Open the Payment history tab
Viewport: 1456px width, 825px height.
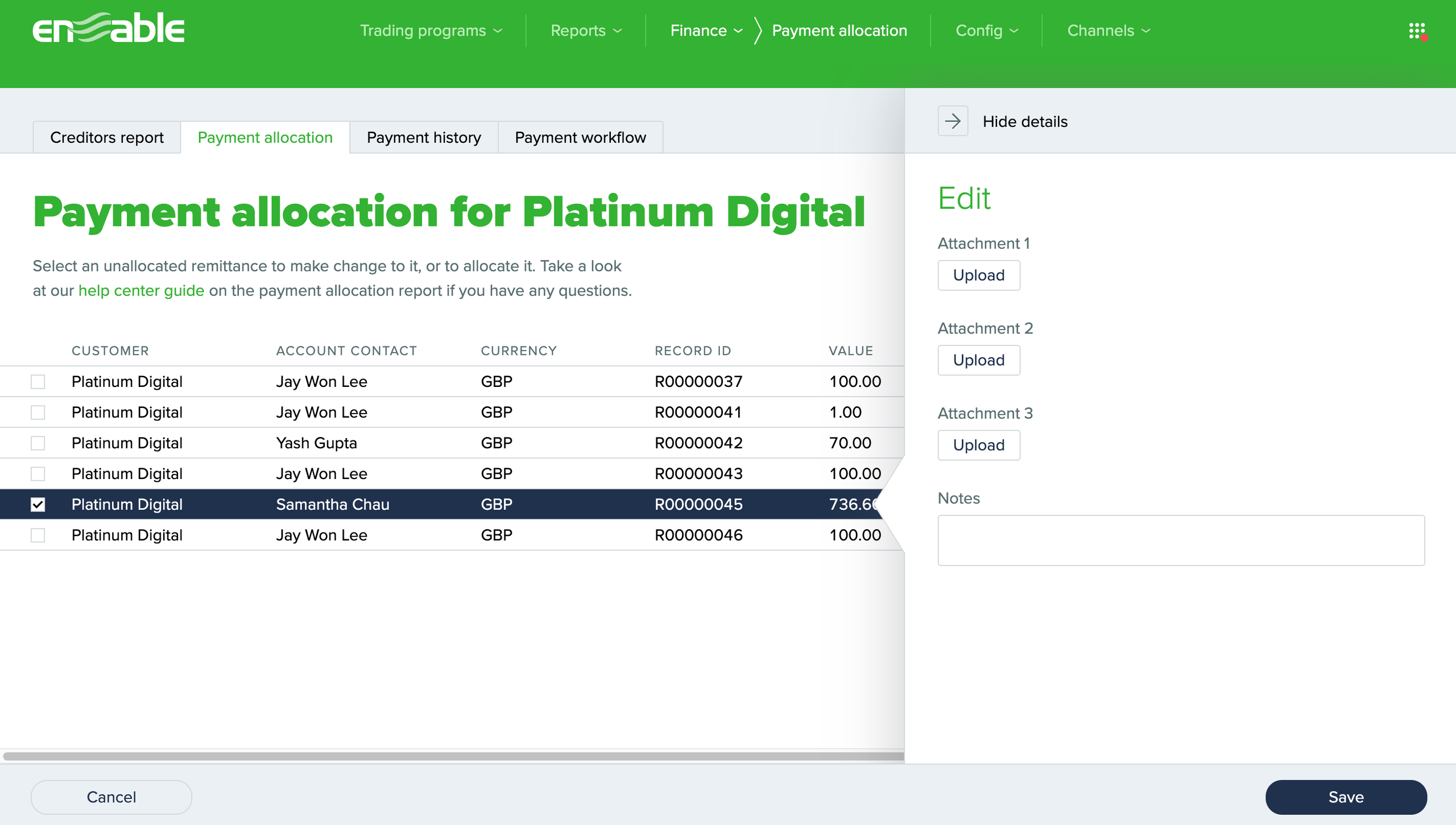(424, 138)
